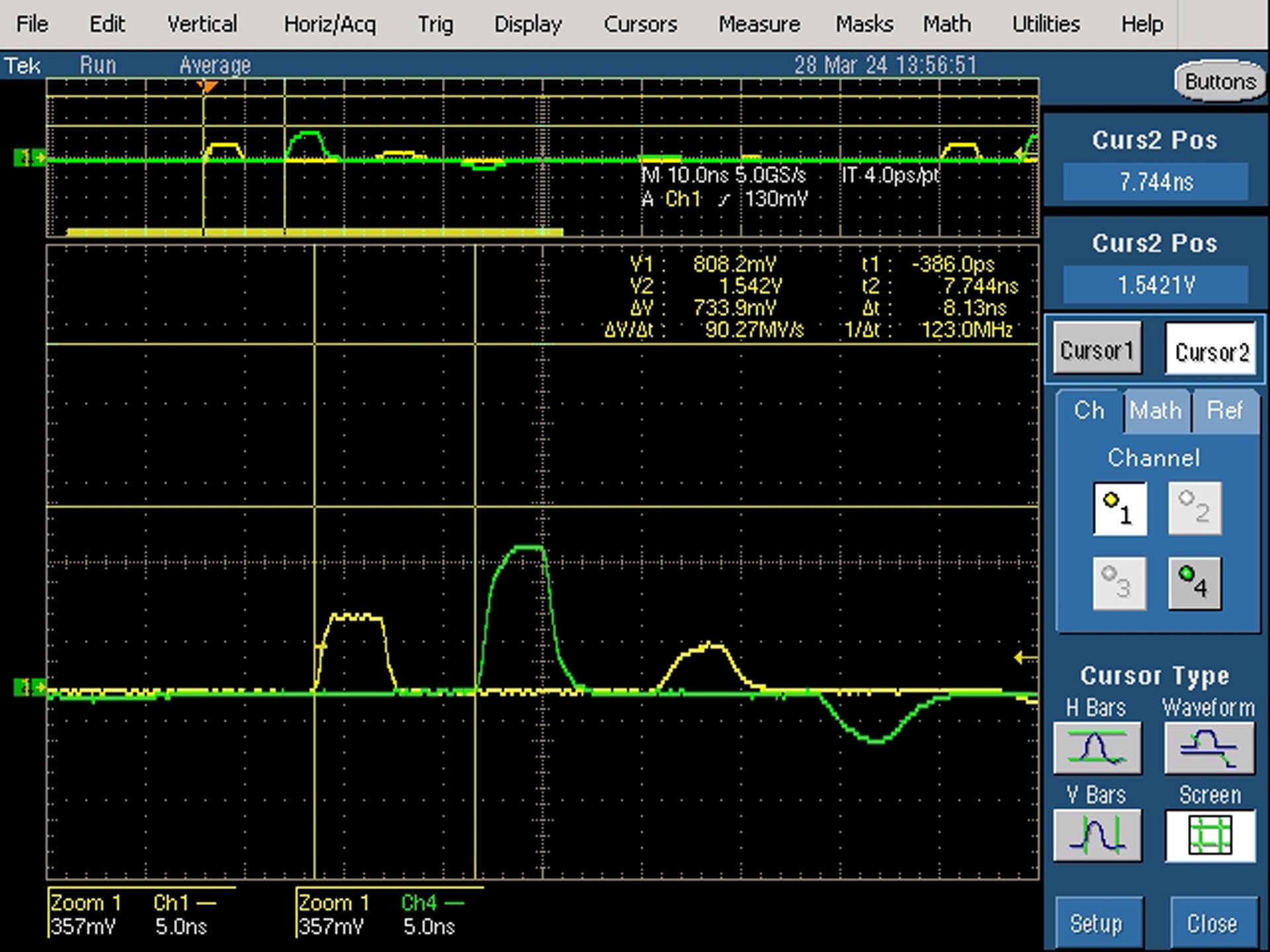Click the Setup button
Screen dimensions: 1270x952
point(1097,924)
